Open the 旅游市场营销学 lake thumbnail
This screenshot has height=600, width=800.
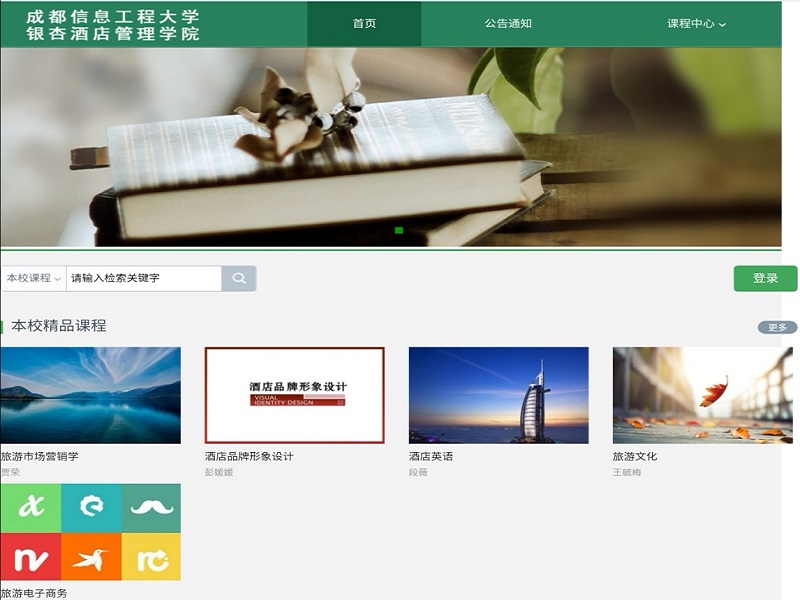(90, 395)
